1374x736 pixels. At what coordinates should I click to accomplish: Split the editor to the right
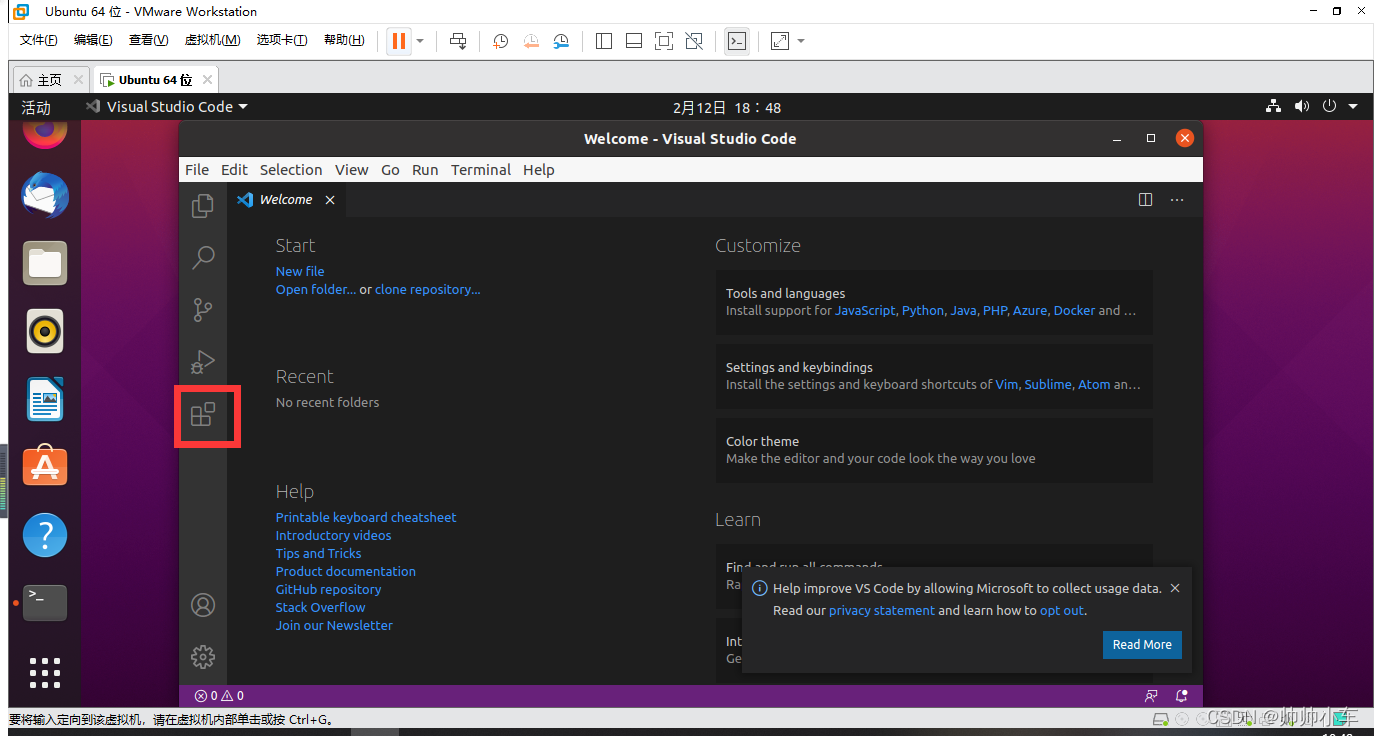tap(1146, 200)
